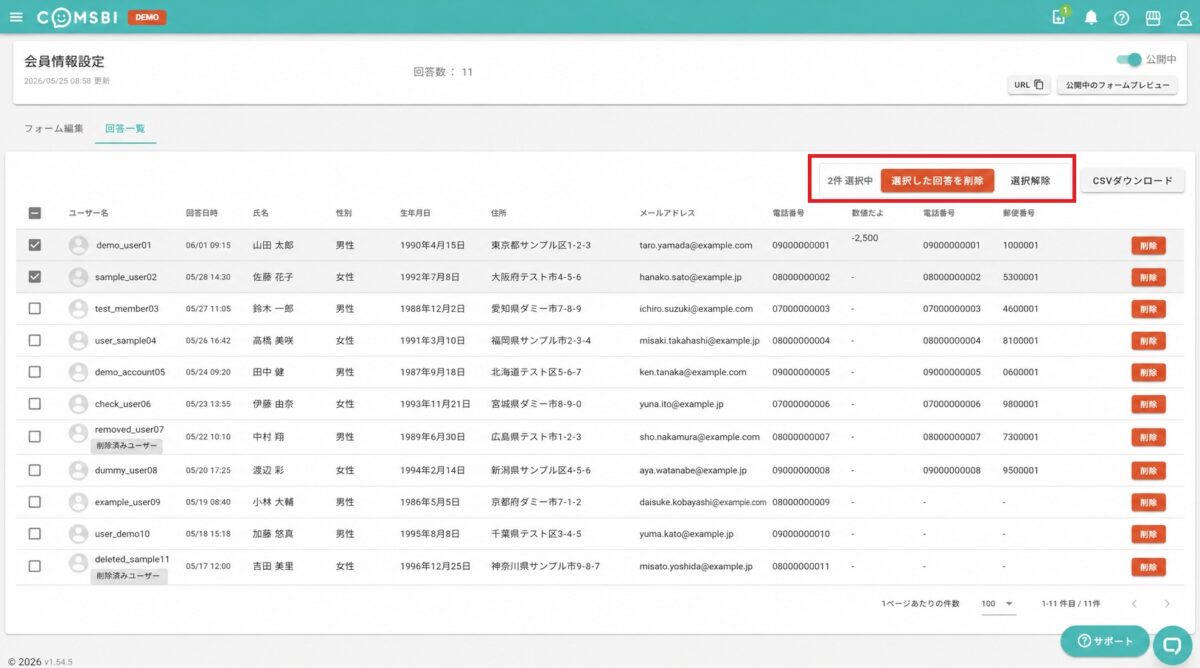Open rows-per-page dropdown showing 100
1200x668 pixels.
[997, 604]
